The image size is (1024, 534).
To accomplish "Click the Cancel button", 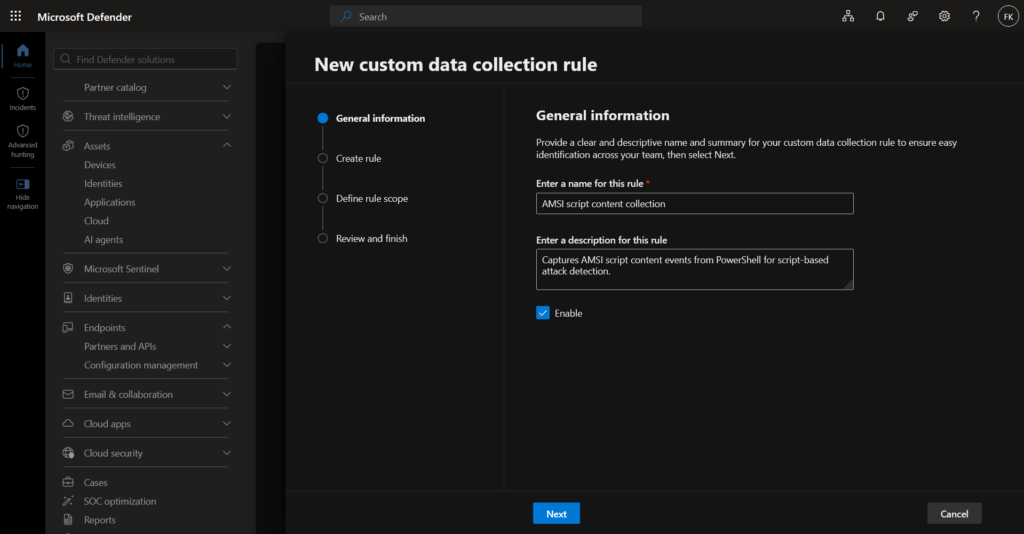I will pyautogui.click(x=954, y=514).
